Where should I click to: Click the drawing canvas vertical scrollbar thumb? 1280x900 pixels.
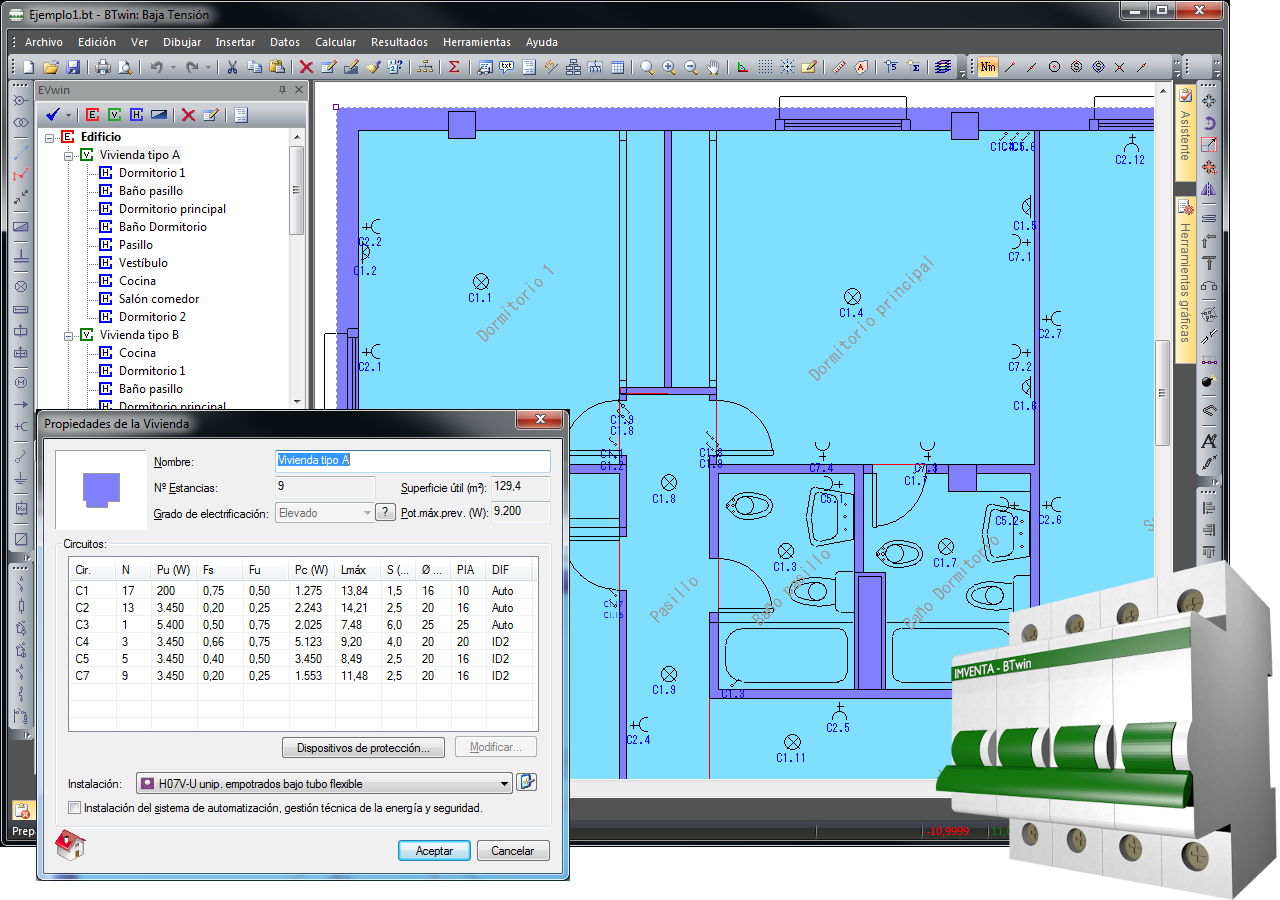click(x=1162, y=392)
